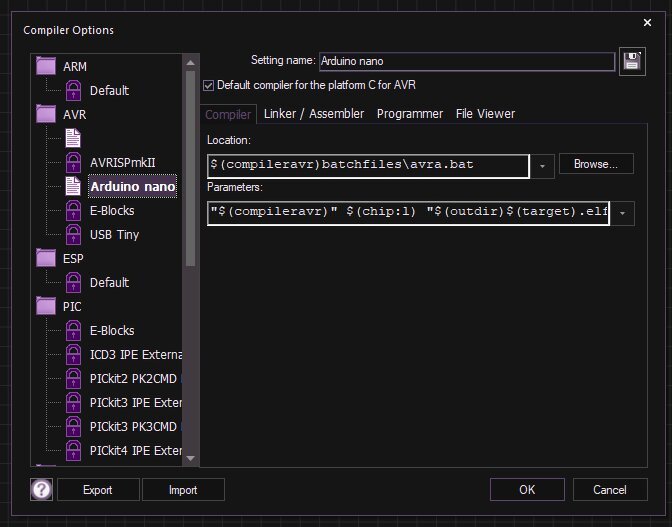Click the AVR folder icon
The width and height of the screenshot is (672, 527).
pos(46,114)
